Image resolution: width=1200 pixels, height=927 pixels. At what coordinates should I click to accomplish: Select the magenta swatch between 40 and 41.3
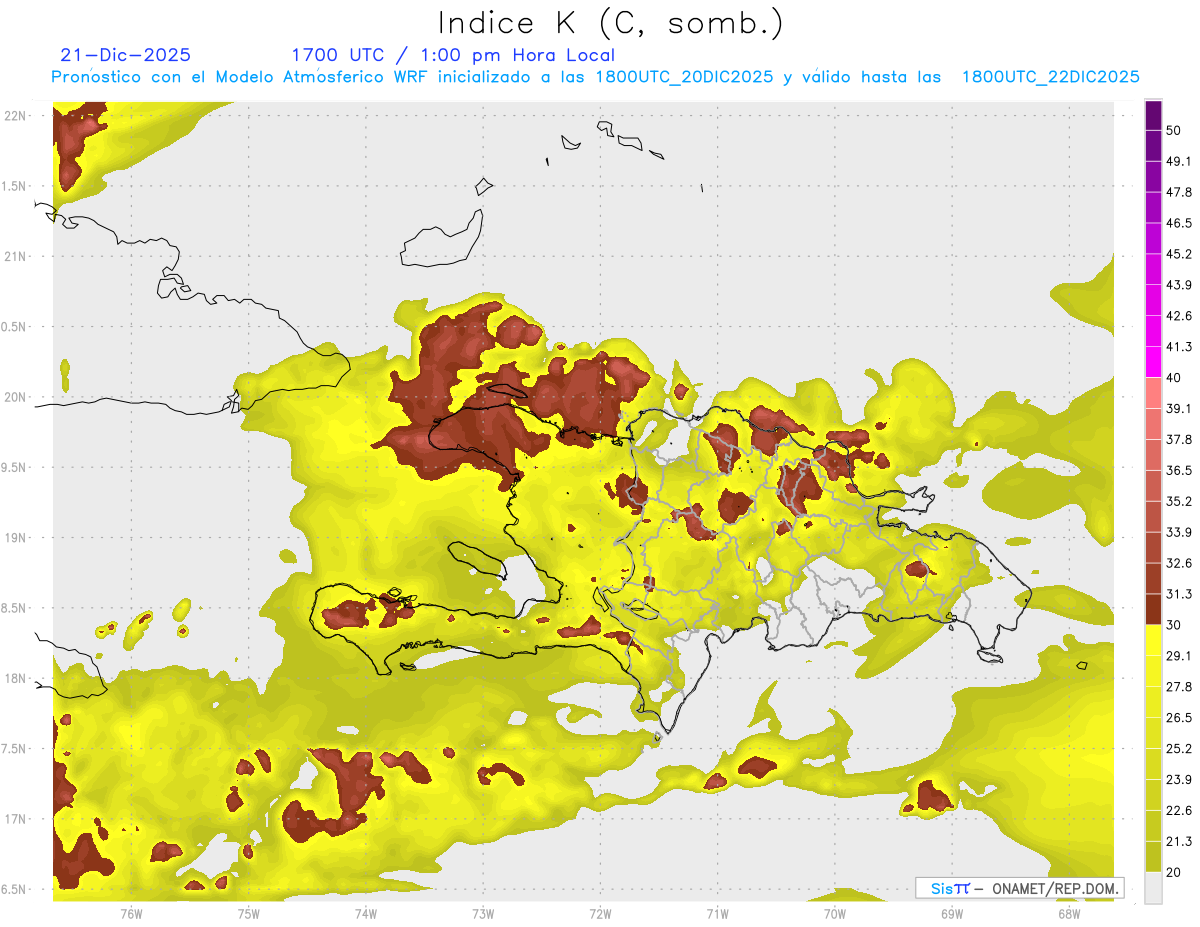pyautogui.click(x=1153, y=362)
